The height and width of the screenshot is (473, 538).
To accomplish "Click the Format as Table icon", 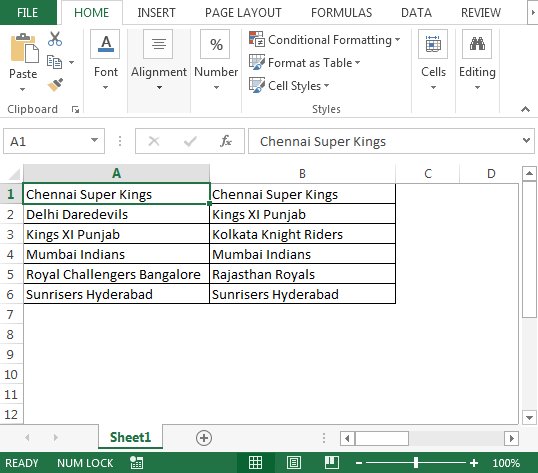I will pos(257,62).
